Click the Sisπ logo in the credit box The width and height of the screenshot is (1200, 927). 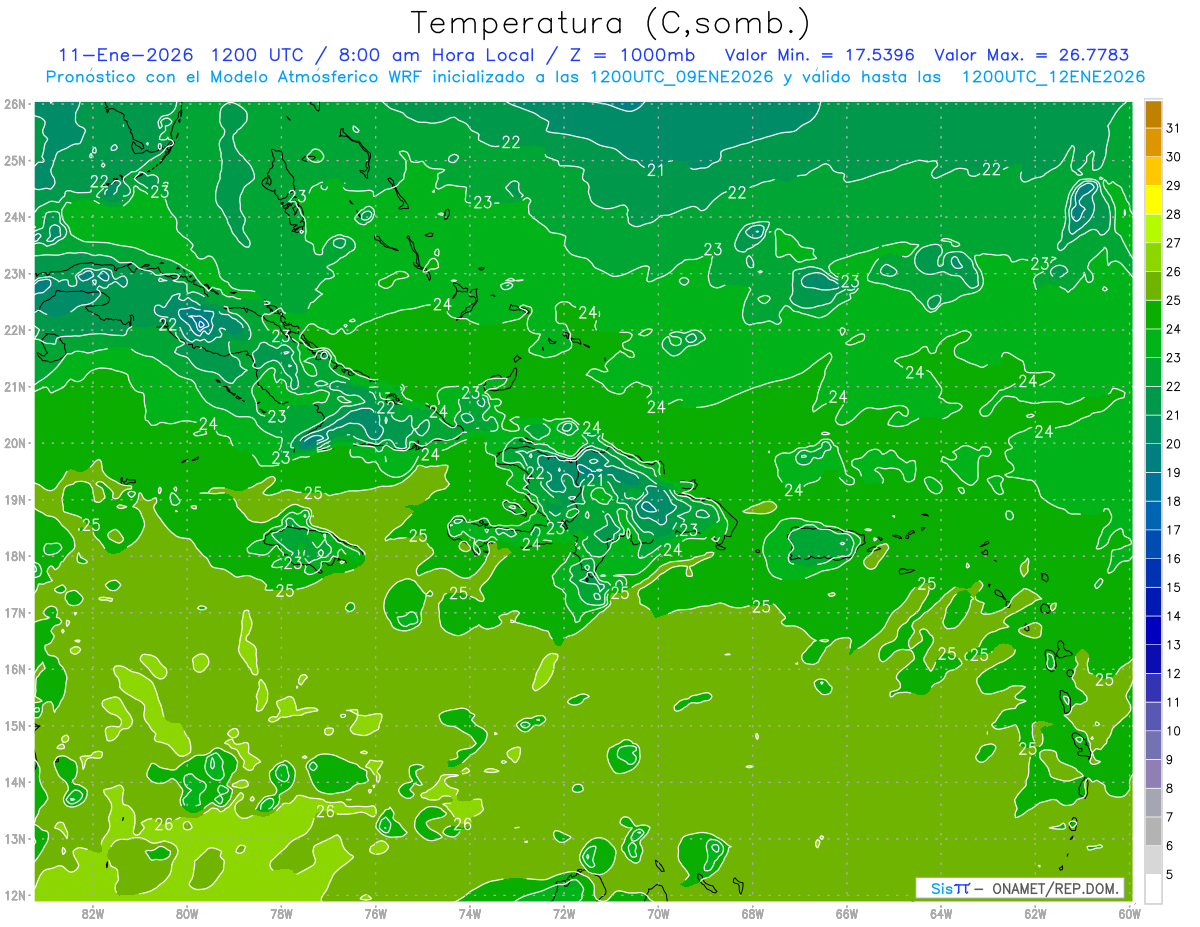coord(950,888)
